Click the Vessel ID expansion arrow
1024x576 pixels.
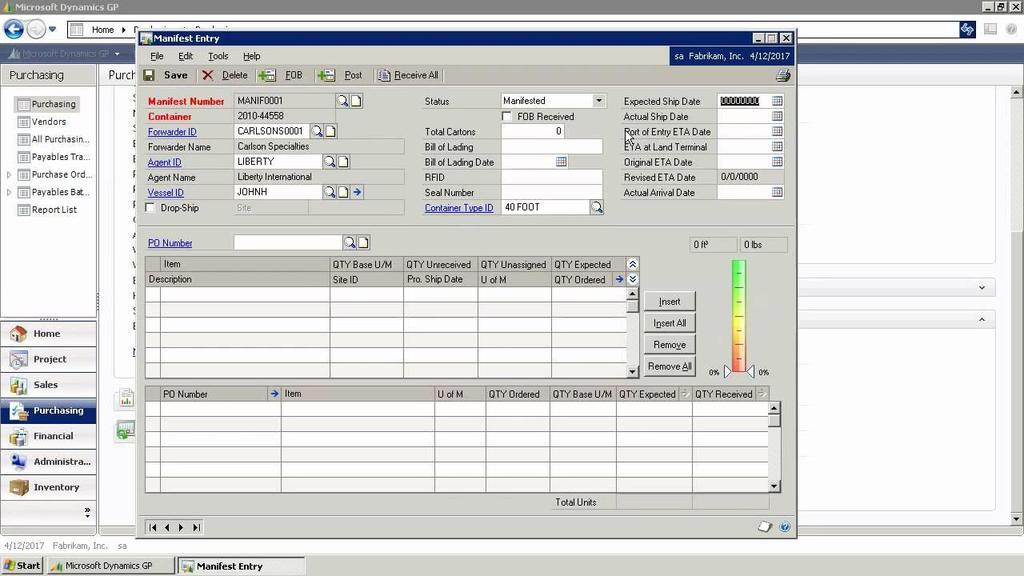coord(357,192)
